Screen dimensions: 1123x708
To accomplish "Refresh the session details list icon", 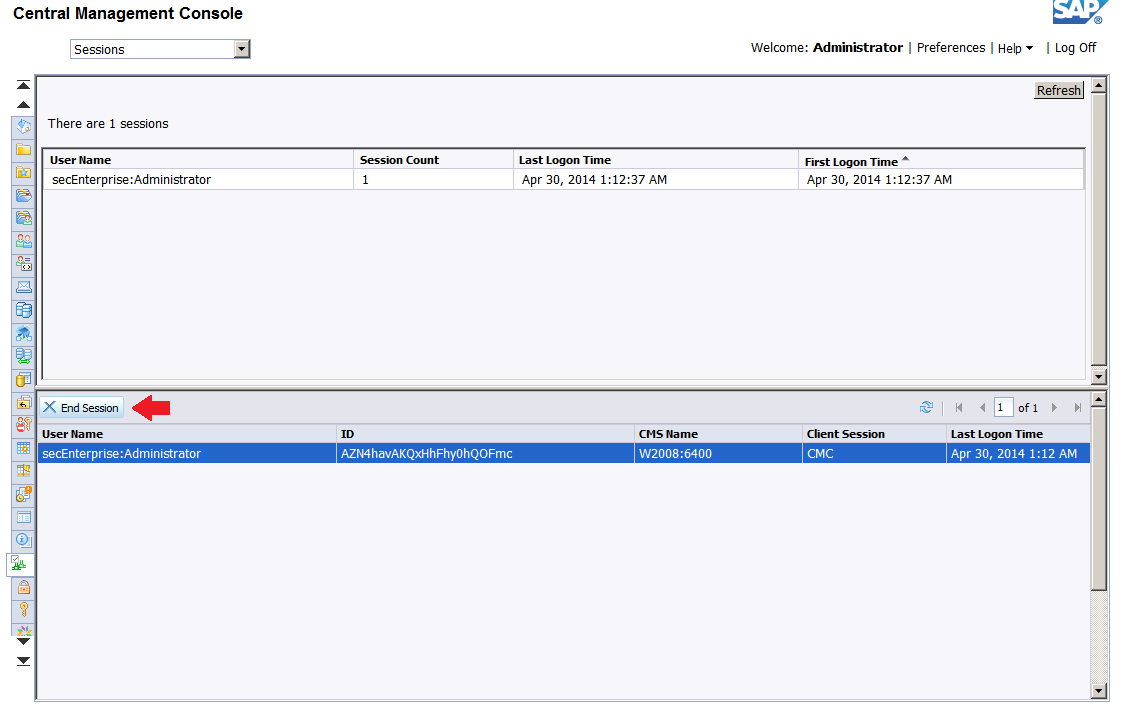I will [926, 408].
